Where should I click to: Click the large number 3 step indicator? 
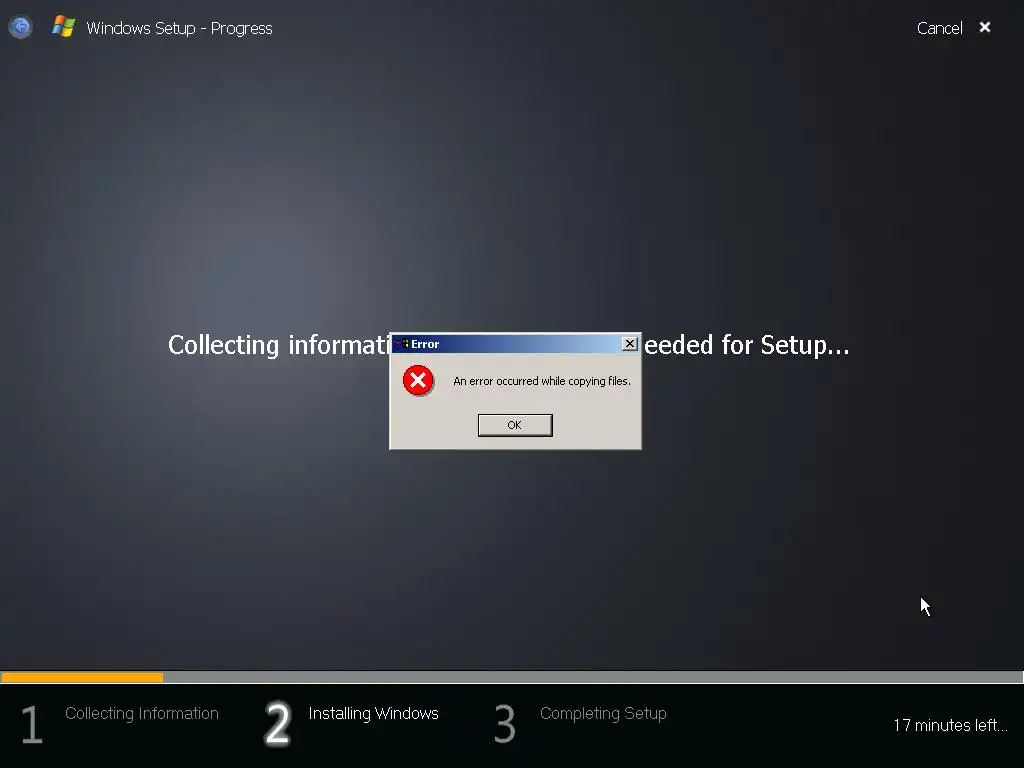click(x=504, y=724)
